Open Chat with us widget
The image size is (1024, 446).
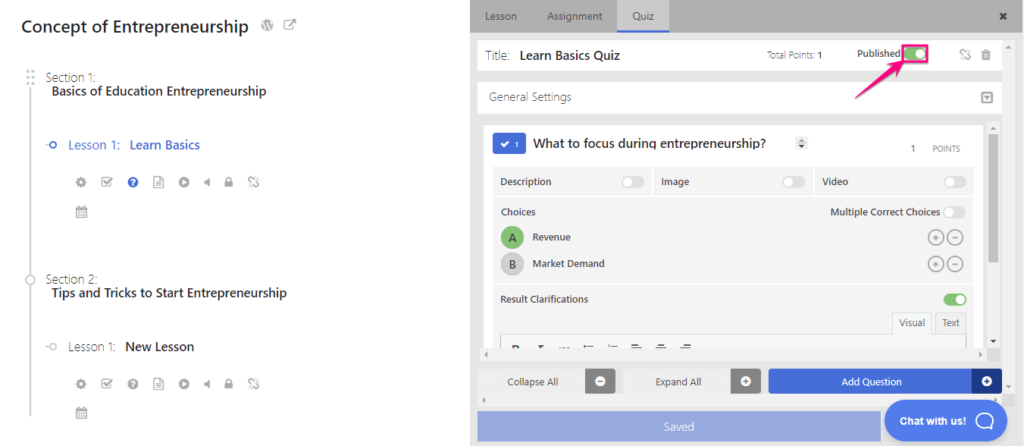pyautogui.click(x=946, y=421)
